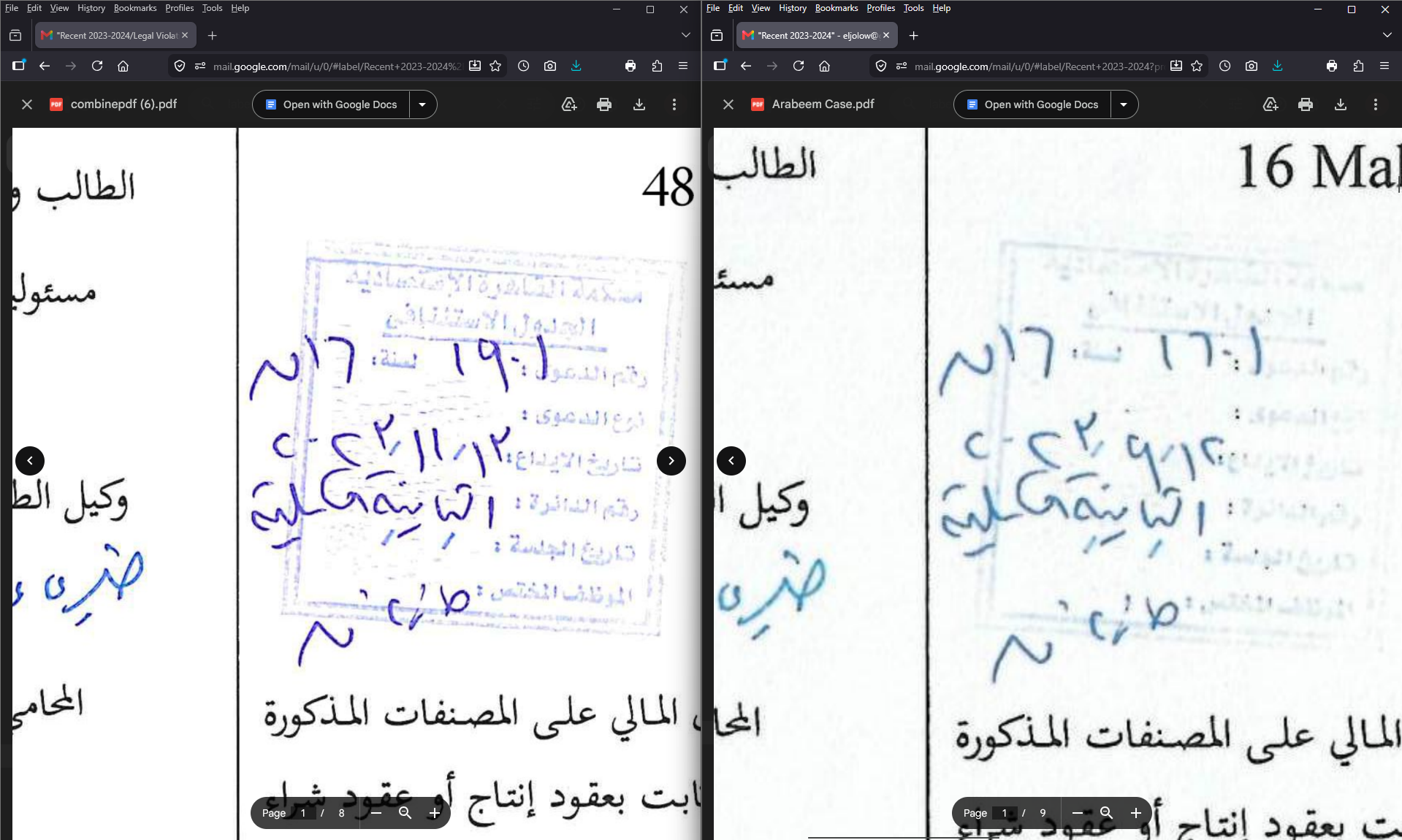Image resolution: width=1402 pixels, height=840 pixels.
Task: Go to home page in left window
Action: 123,66
